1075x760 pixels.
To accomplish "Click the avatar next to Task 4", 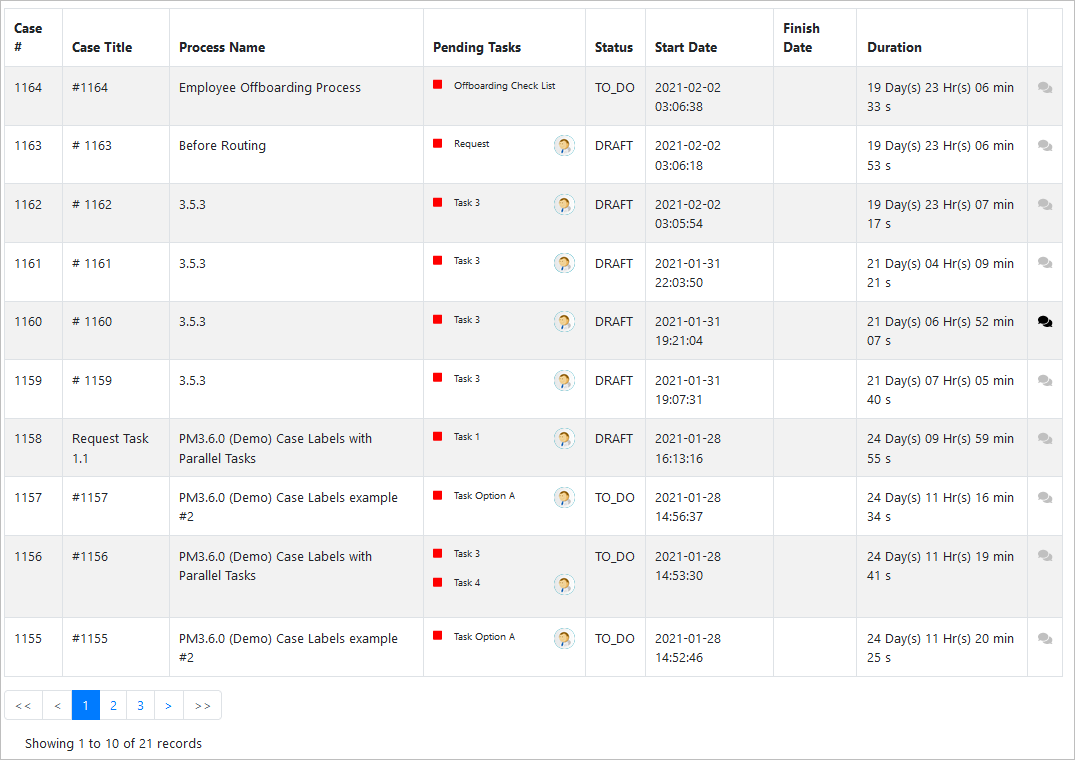I will pos(564,584).
